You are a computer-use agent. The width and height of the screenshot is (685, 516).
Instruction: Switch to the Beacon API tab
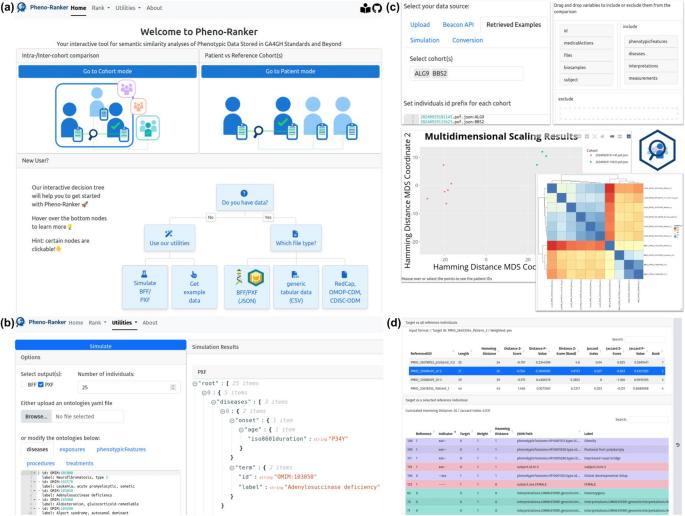(x=458, y=24)
